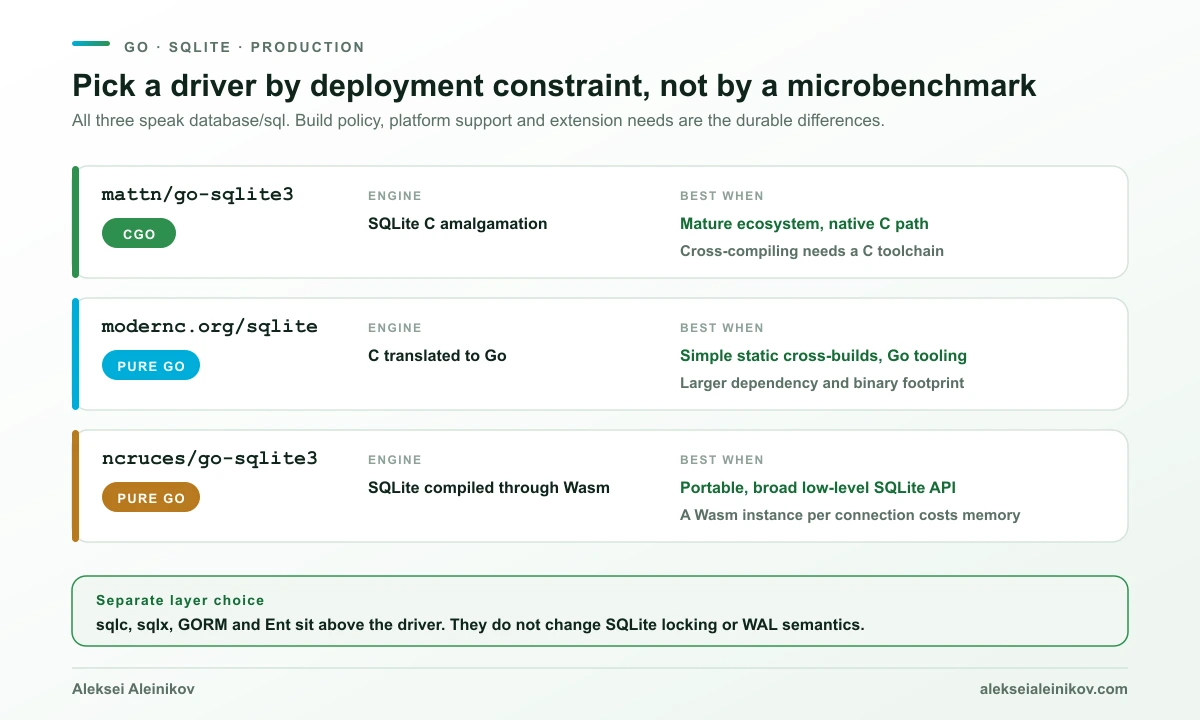Click the 'Separate layer choice' heading
The width and height of the screenshot is (1200, 720).
click(x=180, y=601)
